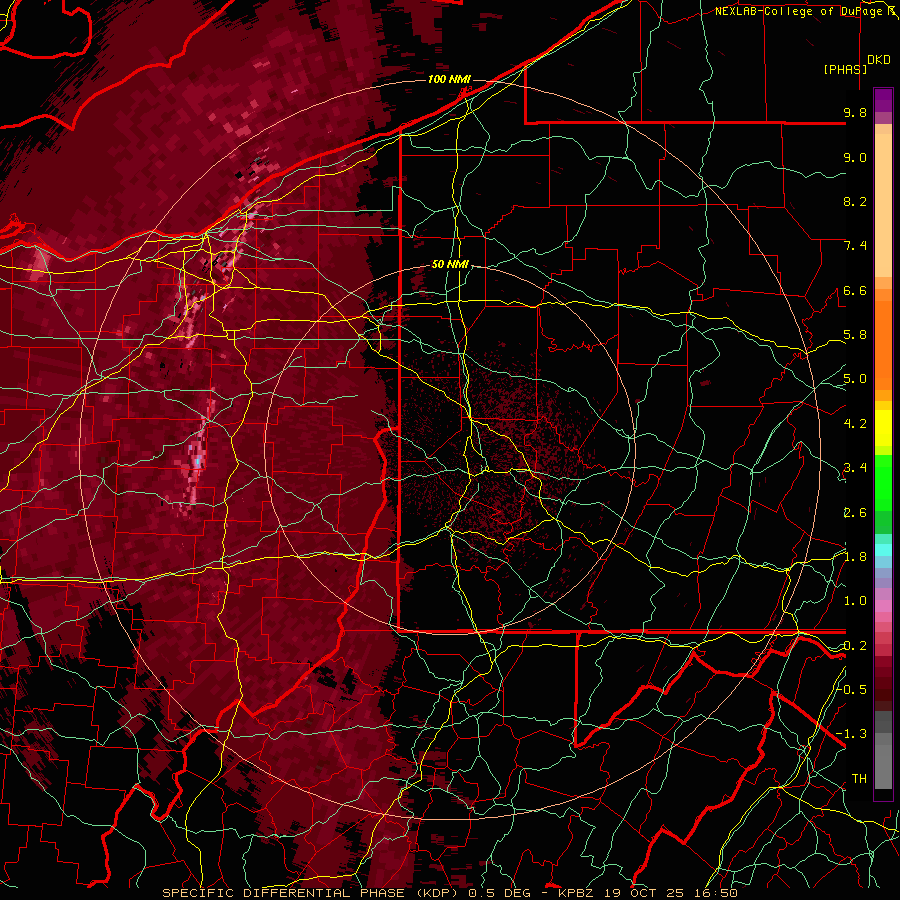Click the bright green color bar segment
The image size is (900, 900).
883,483
